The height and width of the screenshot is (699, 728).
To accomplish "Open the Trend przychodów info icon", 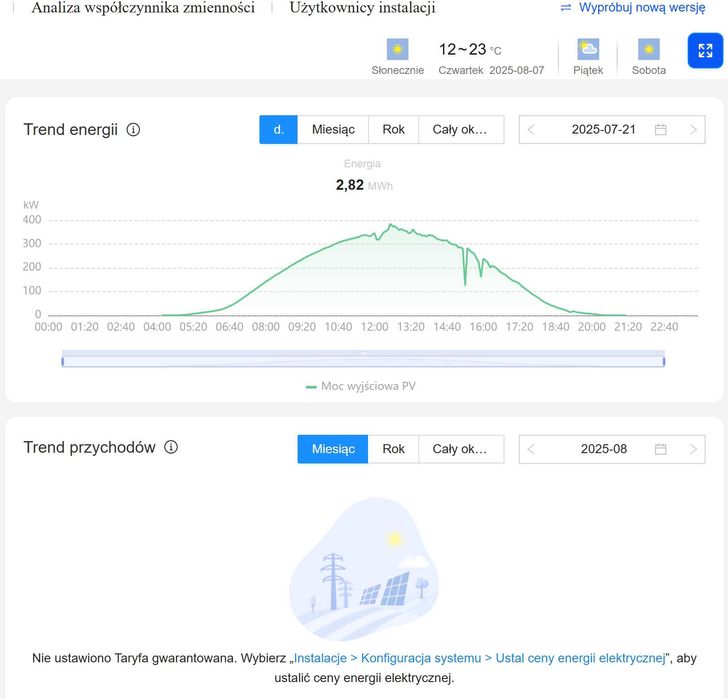I will [x=171, y=448].
